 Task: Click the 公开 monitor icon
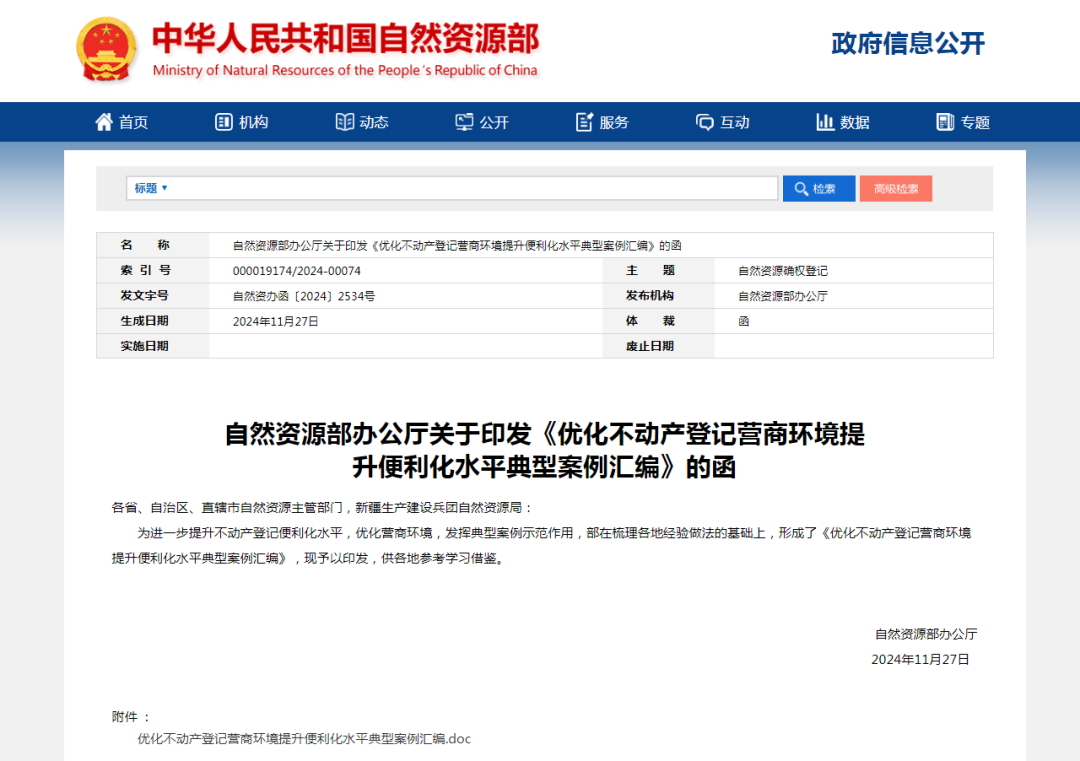click(464, 122)
